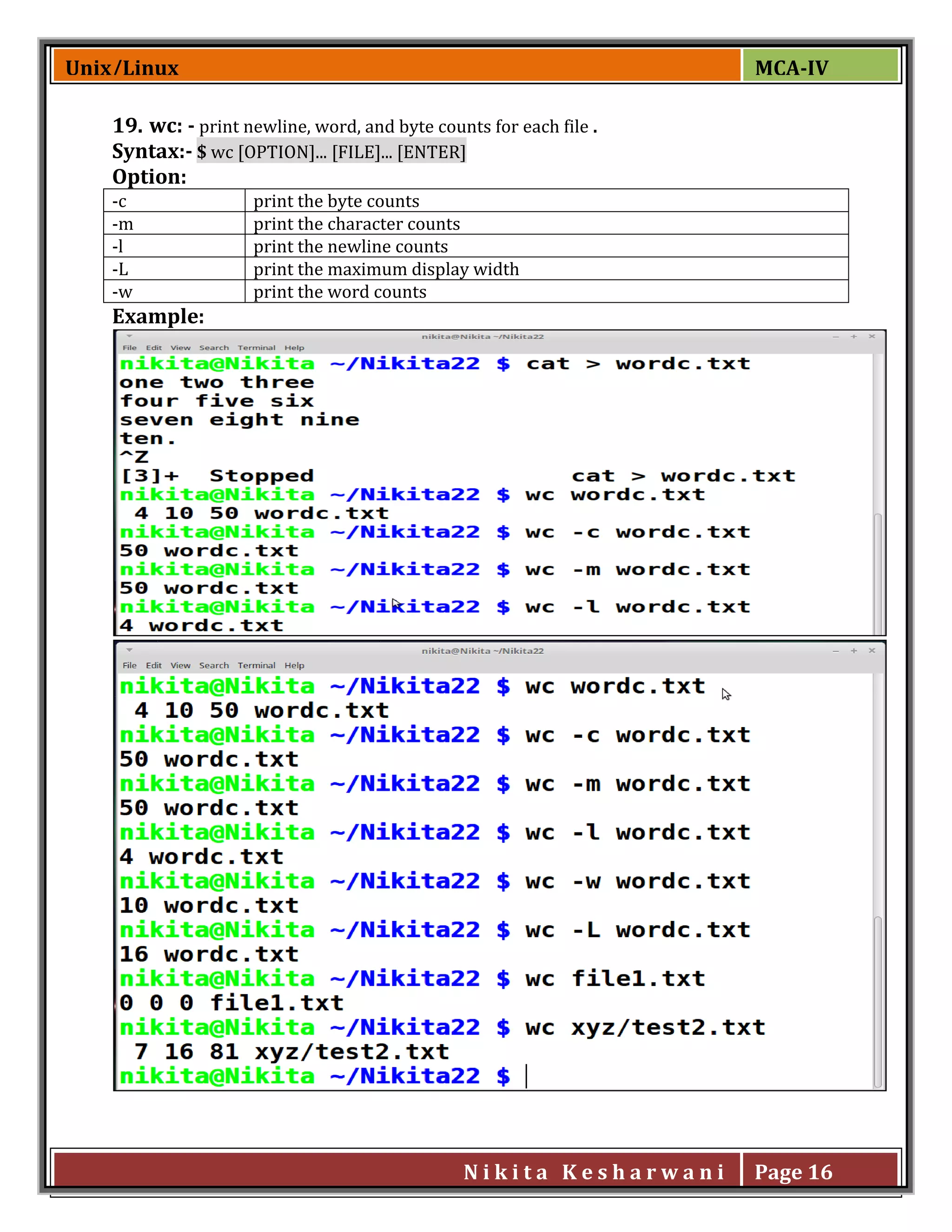Click the upper terminal window title text

click(483, 337)
